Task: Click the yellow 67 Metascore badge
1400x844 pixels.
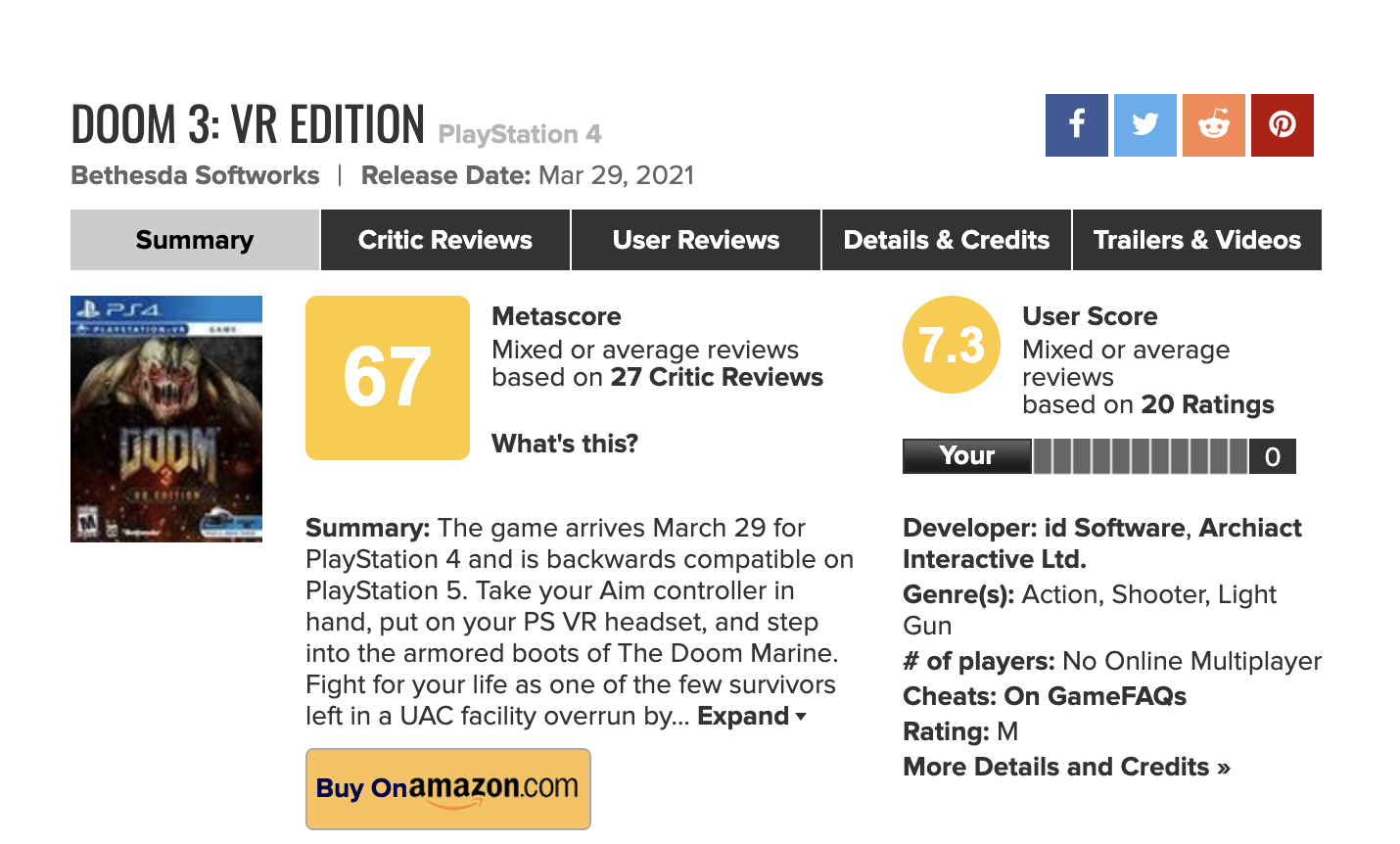Action: pos(388,378)
